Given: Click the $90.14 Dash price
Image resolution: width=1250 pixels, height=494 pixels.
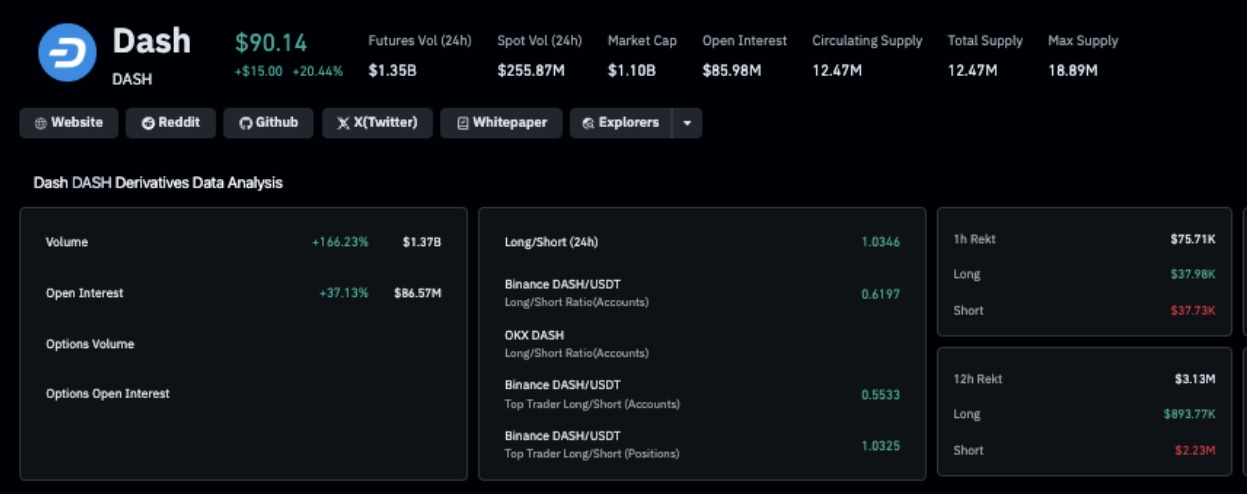Looking at the screenshot, I should [x=271, y=43].
